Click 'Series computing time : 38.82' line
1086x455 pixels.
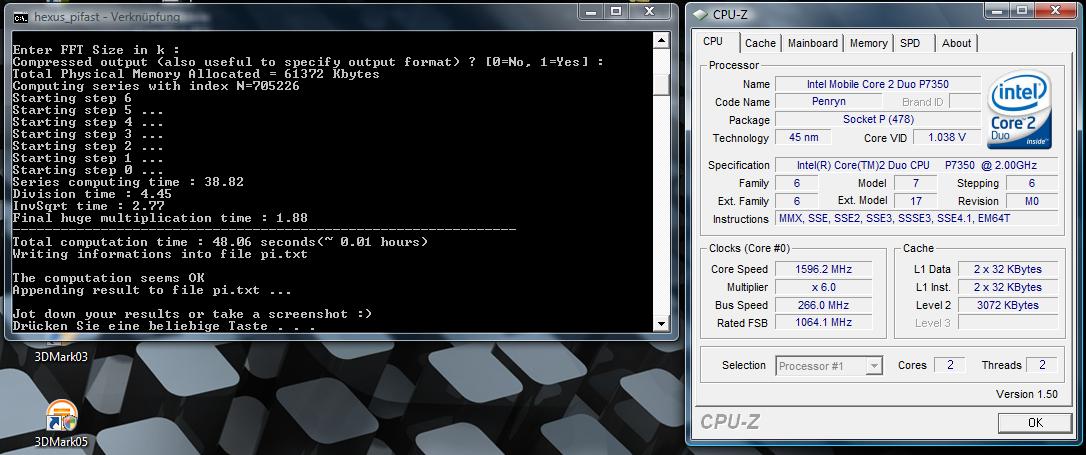click(128, 182)
